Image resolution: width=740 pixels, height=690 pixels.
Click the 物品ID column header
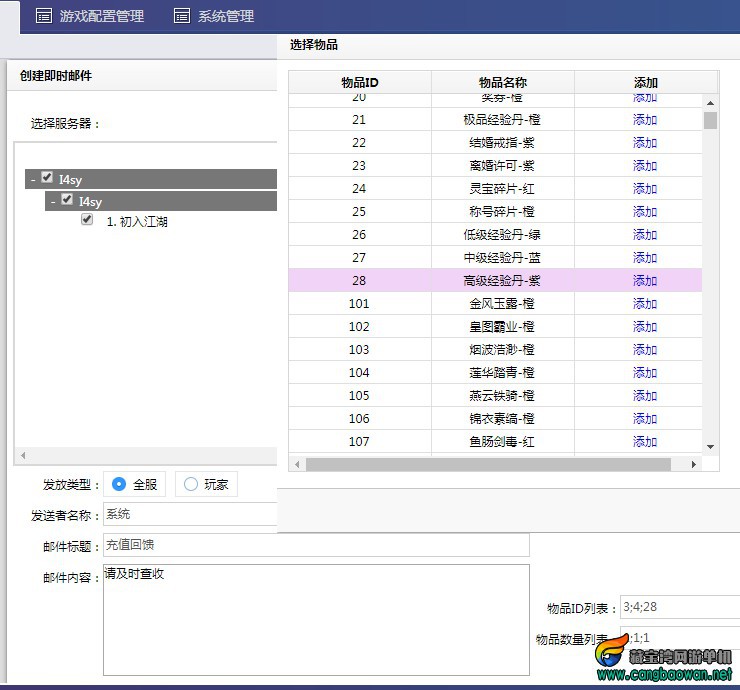(x=360, y=83)
